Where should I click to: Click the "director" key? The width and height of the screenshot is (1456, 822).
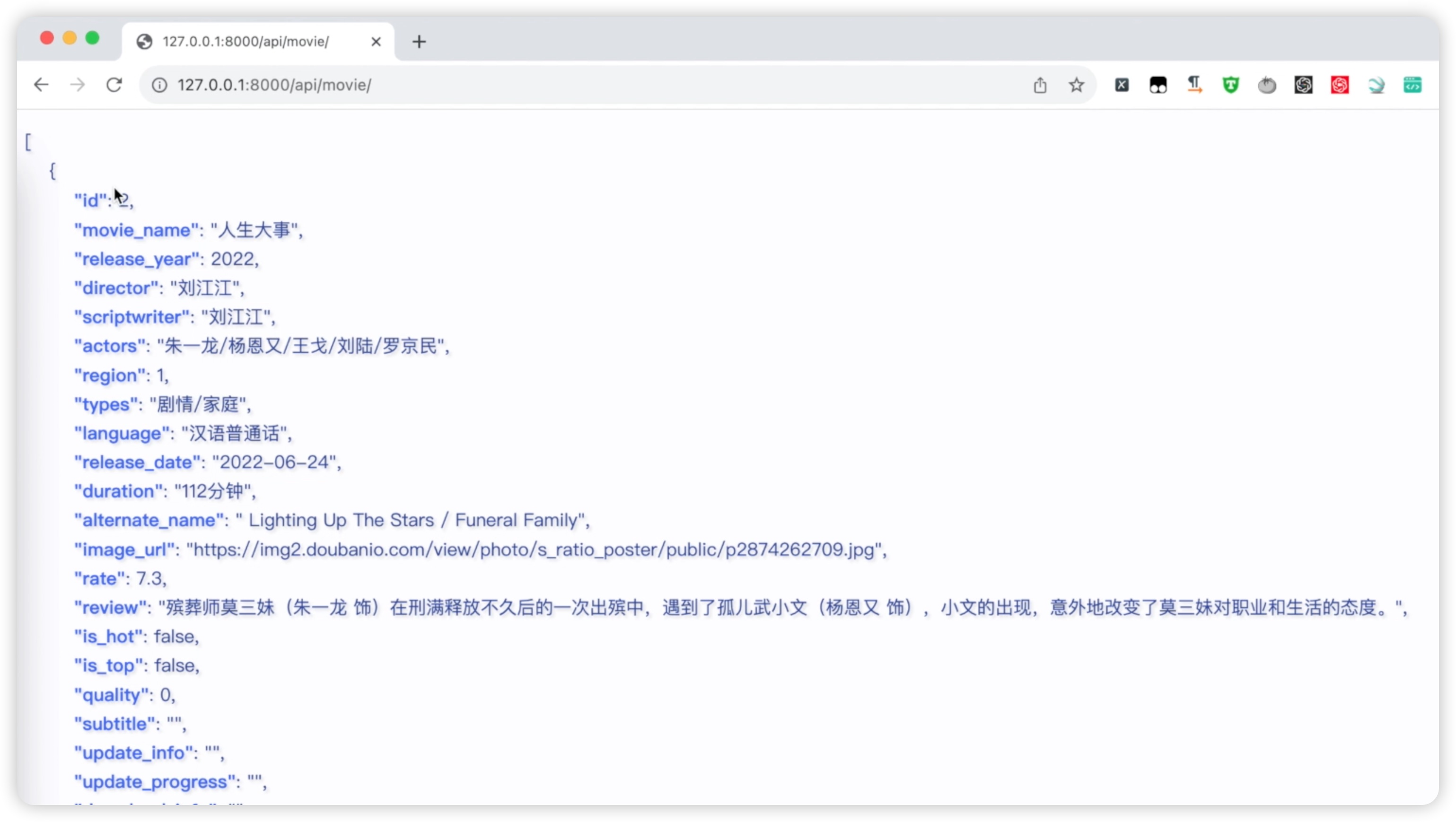(116, 288)
